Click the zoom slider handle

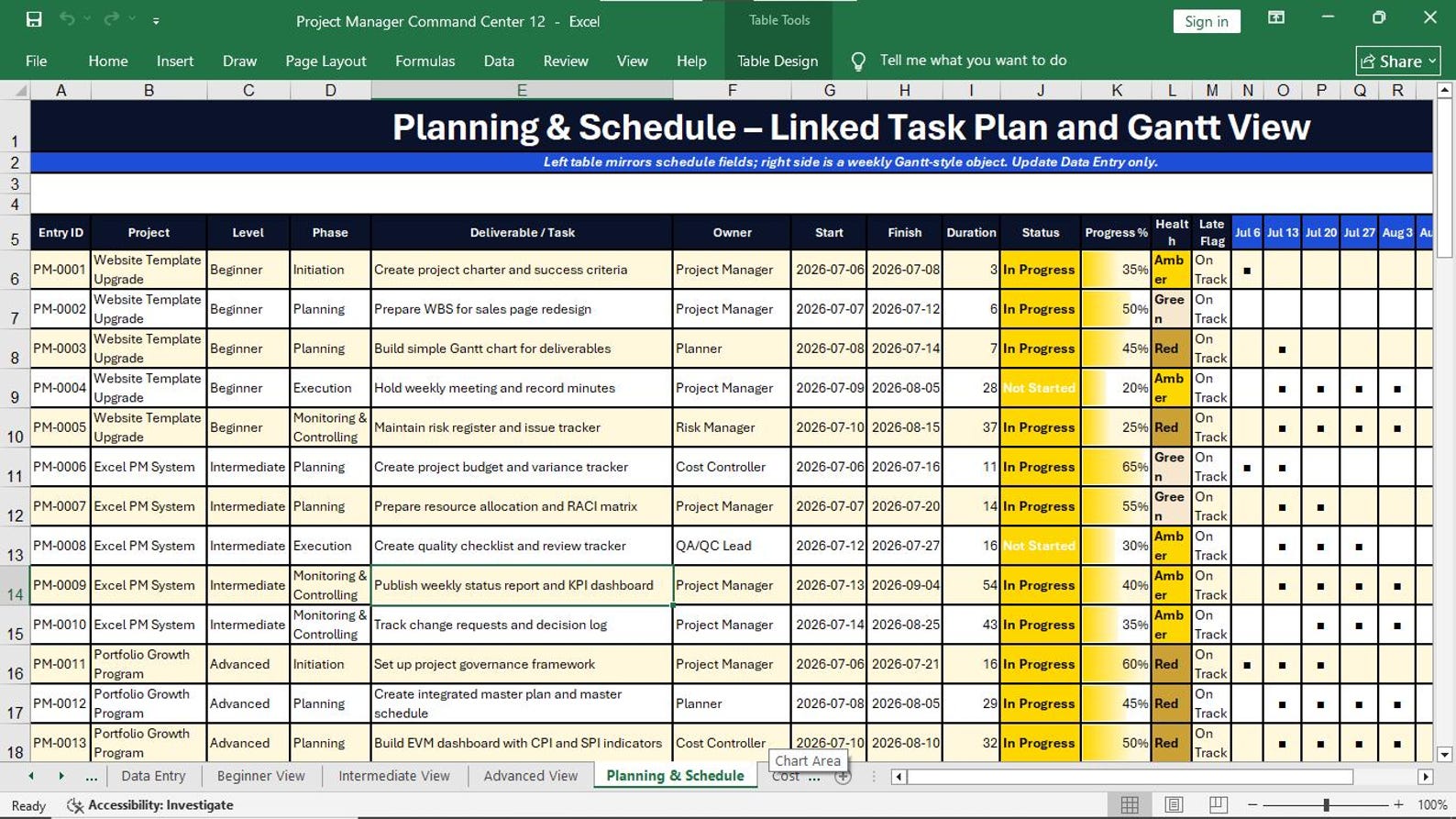click(x=1326, y=804)
